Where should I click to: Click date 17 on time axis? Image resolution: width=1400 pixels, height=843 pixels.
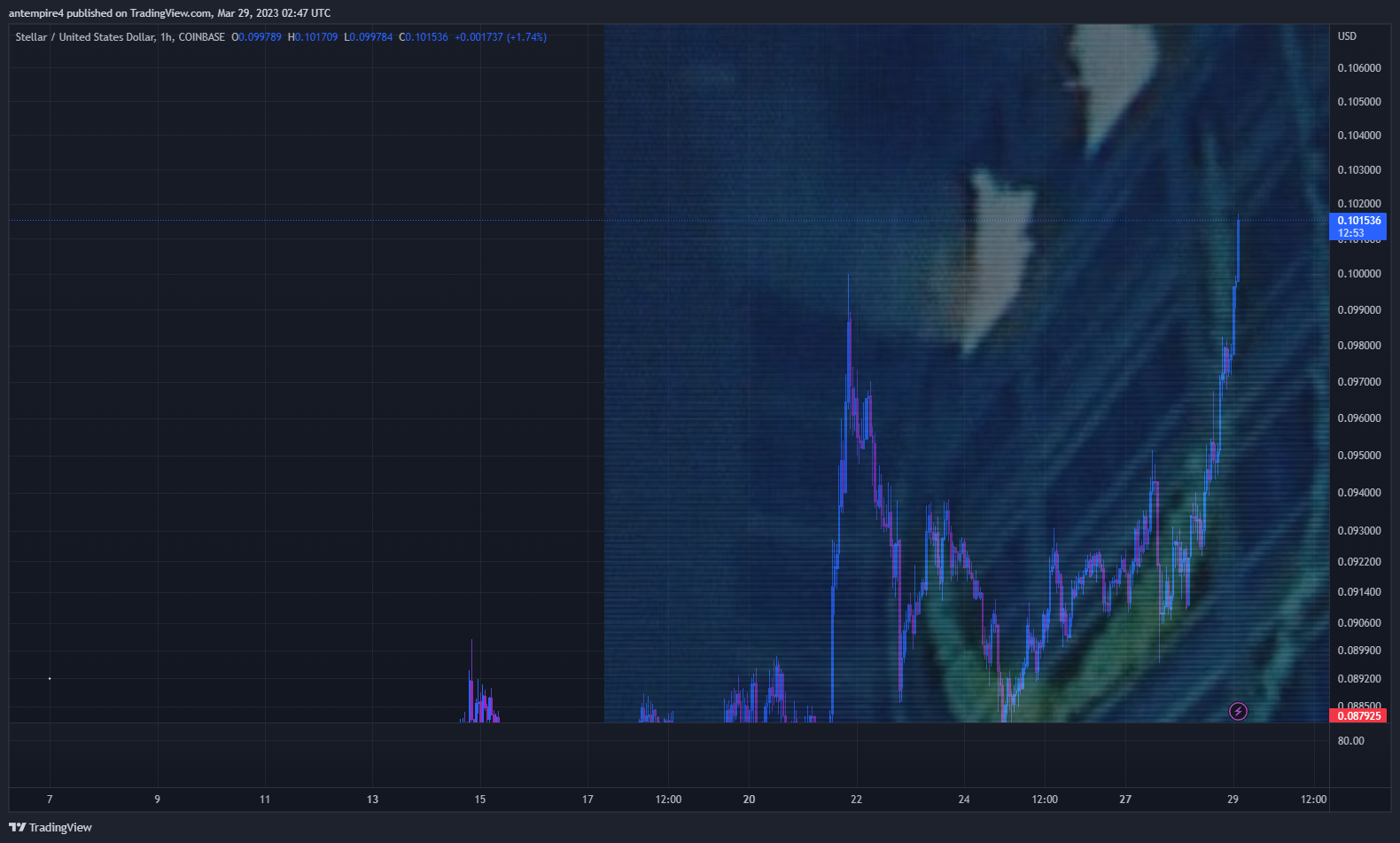587,800
